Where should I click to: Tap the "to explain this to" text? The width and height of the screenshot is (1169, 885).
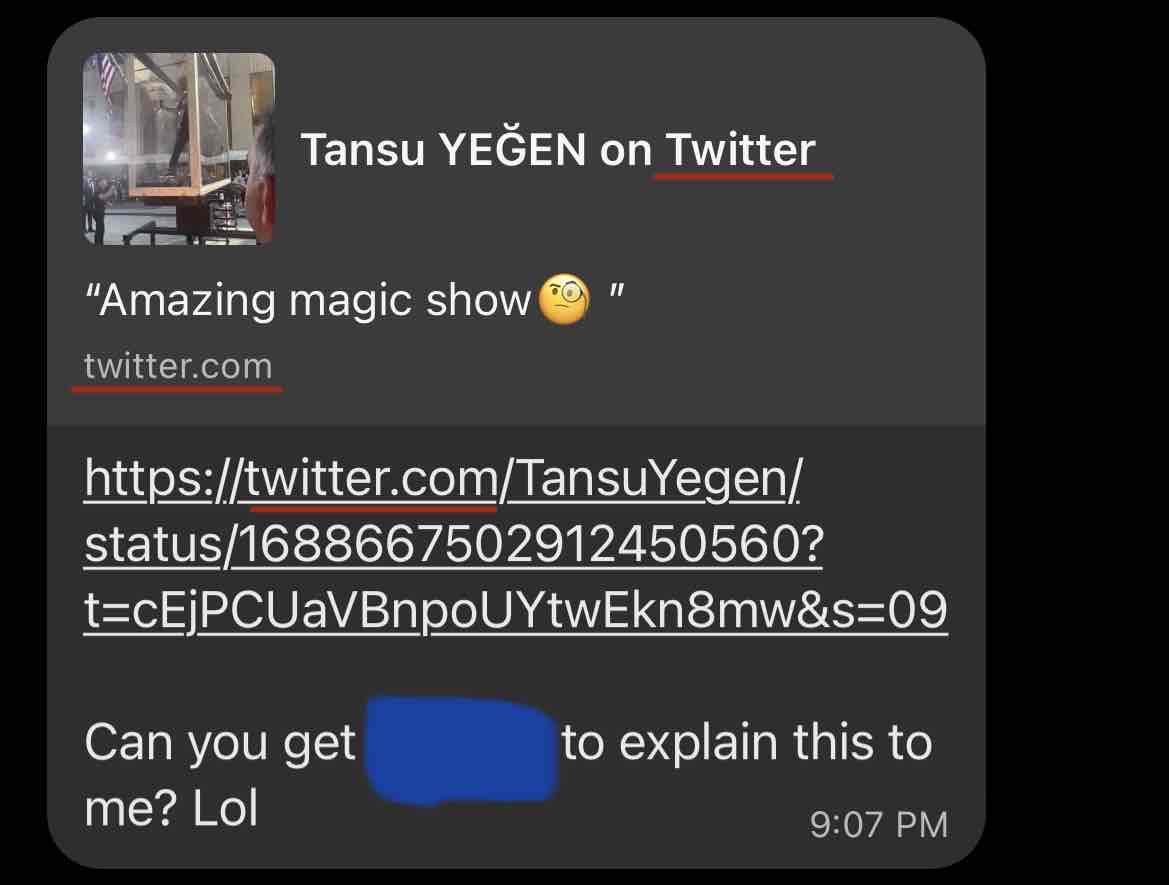click(747, 743)
